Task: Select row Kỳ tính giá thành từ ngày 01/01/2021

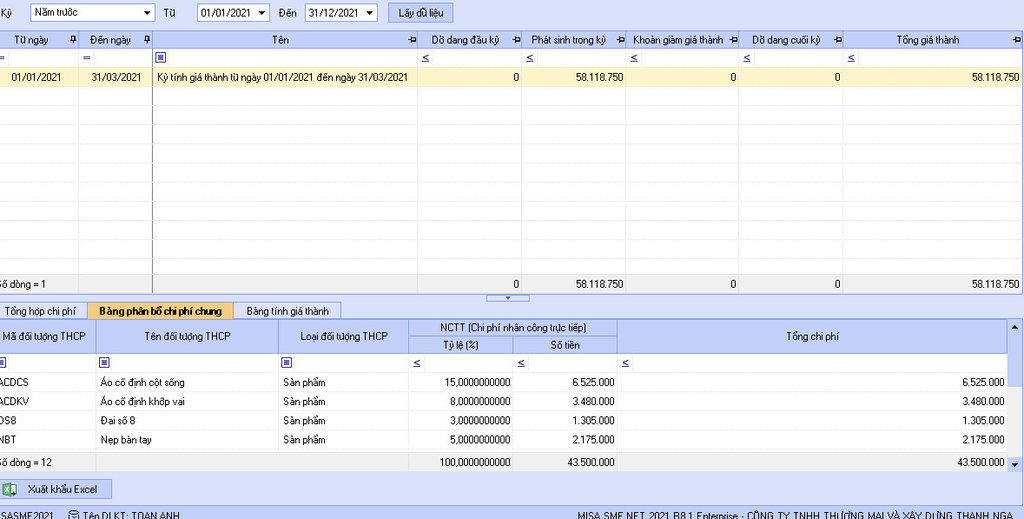Action: point(511,77)
